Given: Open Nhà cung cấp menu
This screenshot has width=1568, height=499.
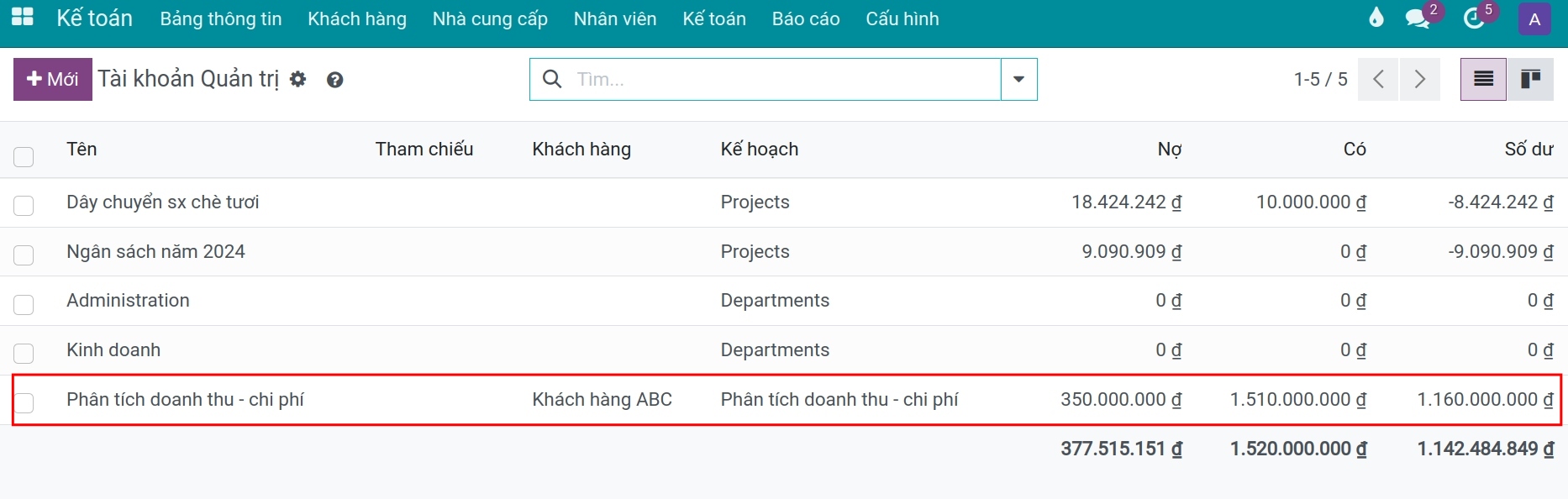Looking at the screenshot, I should pyautogui.click(x=490, y=18).
